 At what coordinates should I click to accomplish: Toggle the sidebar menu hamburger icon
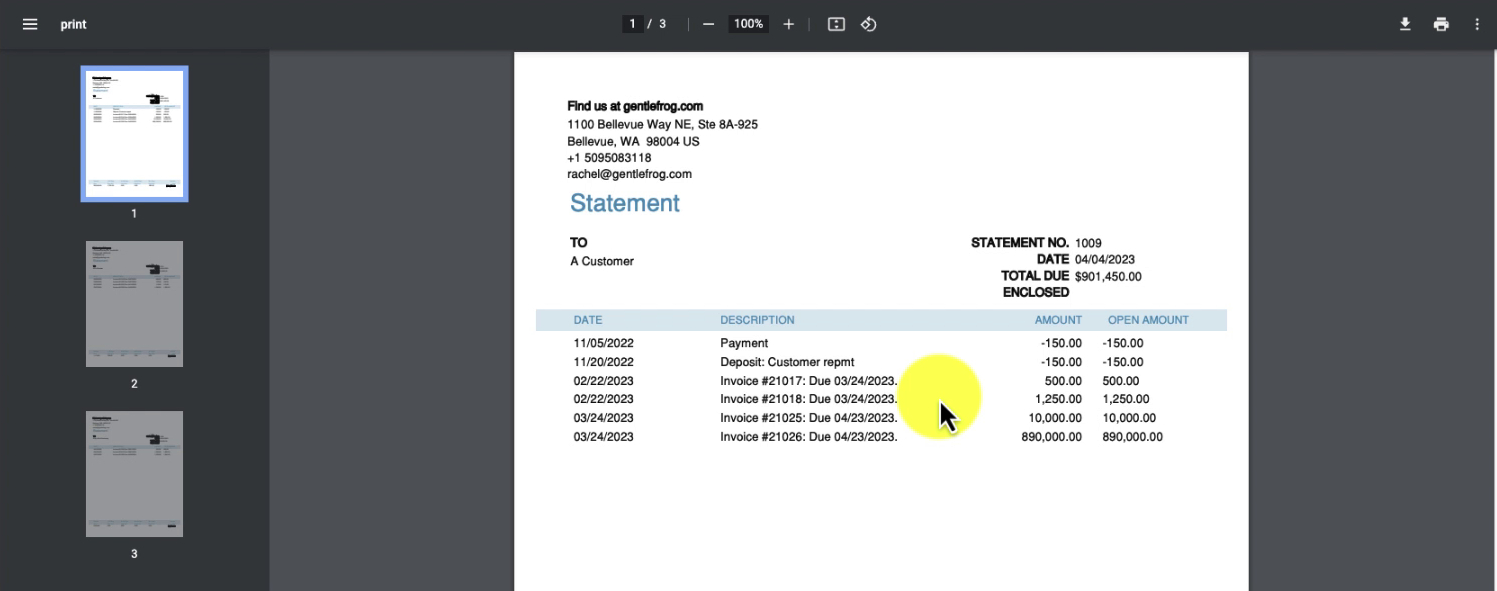[30, 24]
